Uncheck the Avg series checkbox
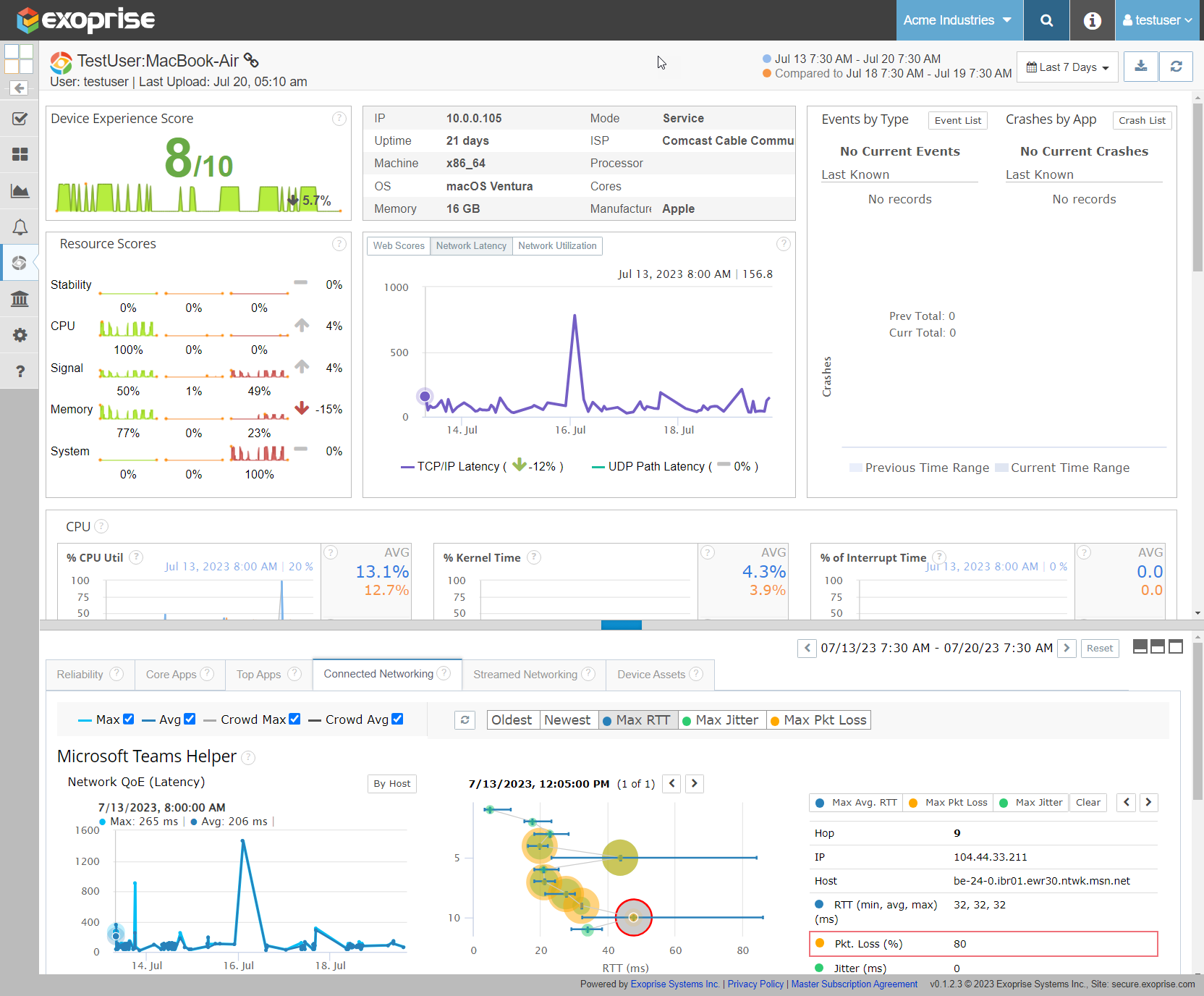1204x996 pixels. (190, 719)
